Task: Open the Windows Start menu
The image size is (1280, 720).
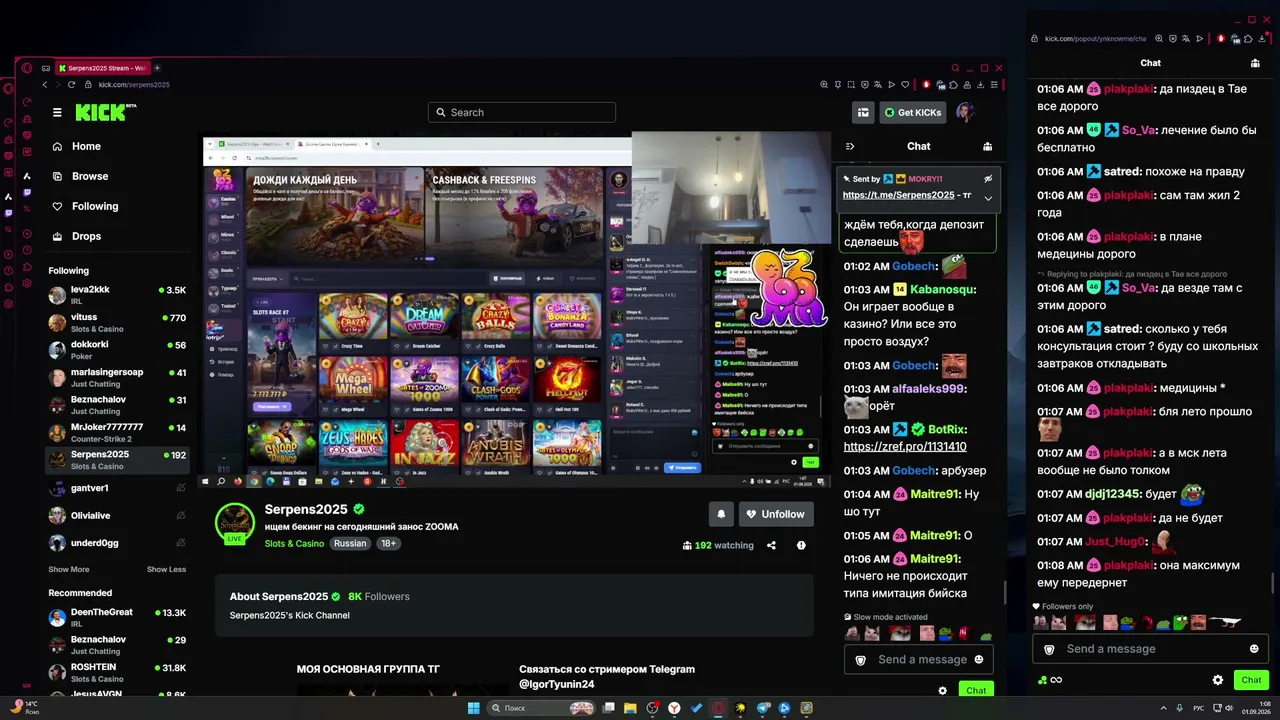Action: (x=474, y=708)
